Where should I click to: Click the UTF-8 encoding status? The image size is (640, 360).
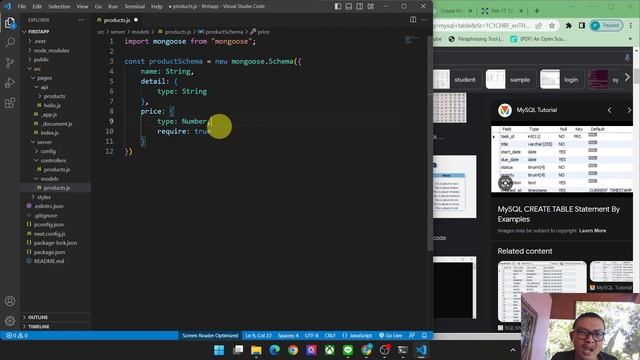(311, 336)
